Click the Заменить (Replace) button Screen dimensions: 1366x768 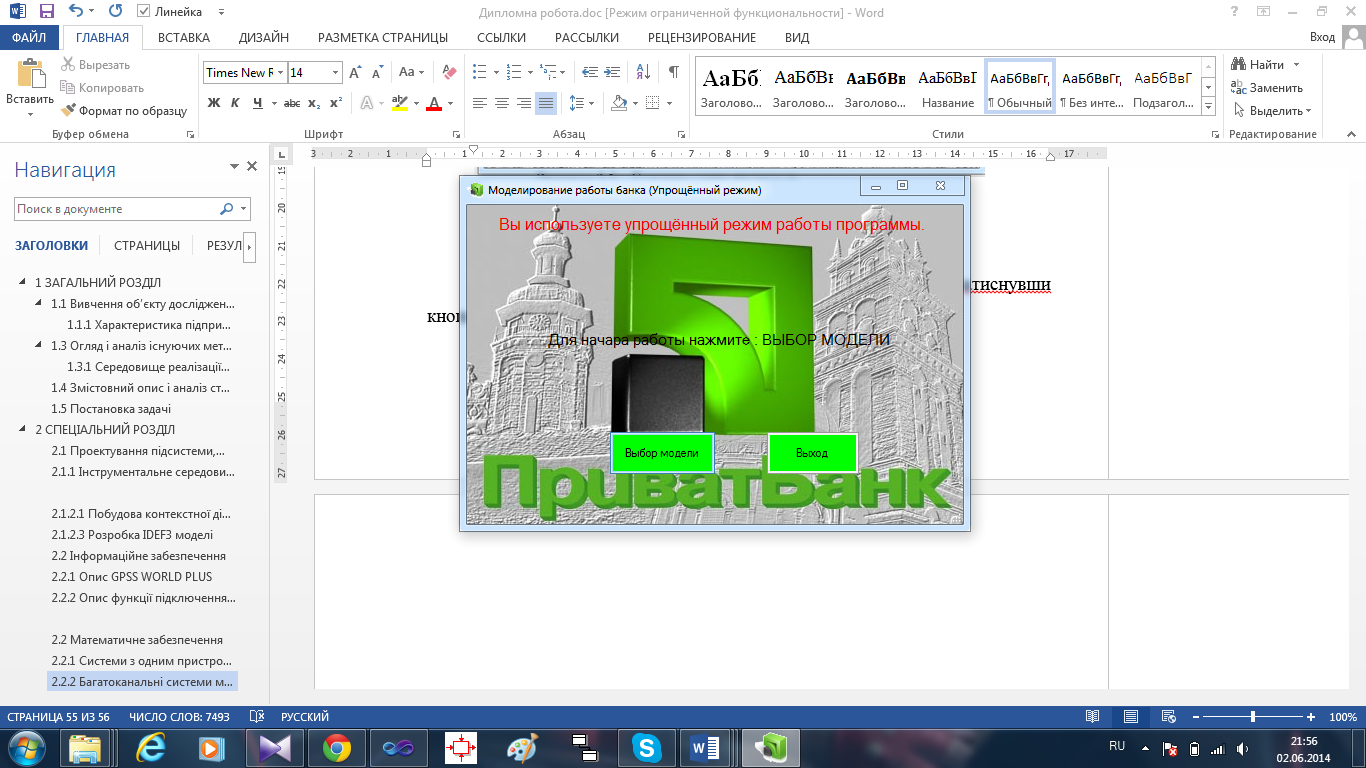(x=1267, y=88)
